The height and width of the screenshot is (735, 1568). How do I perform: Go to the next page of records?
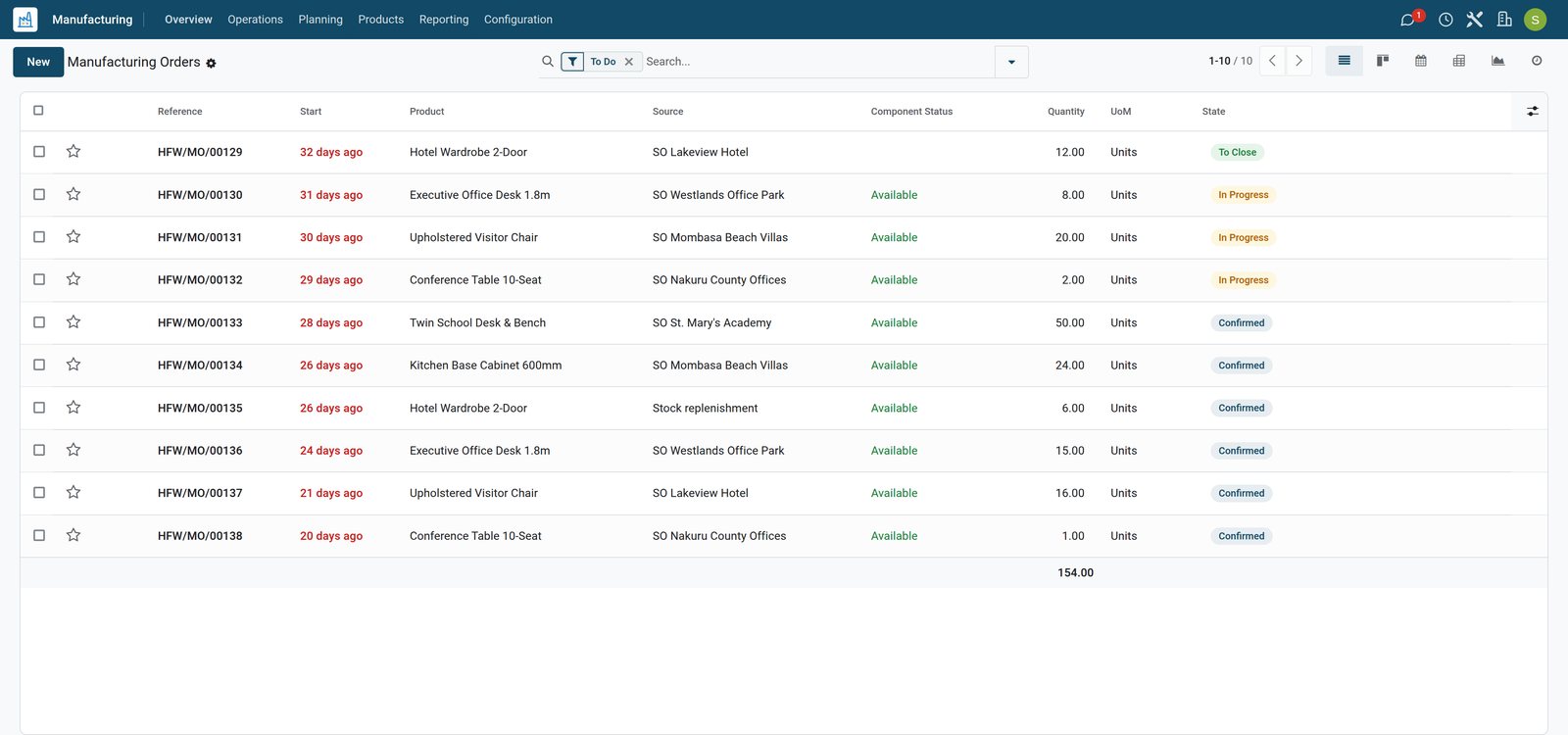pyautogui.click(x=1298, y=61)
